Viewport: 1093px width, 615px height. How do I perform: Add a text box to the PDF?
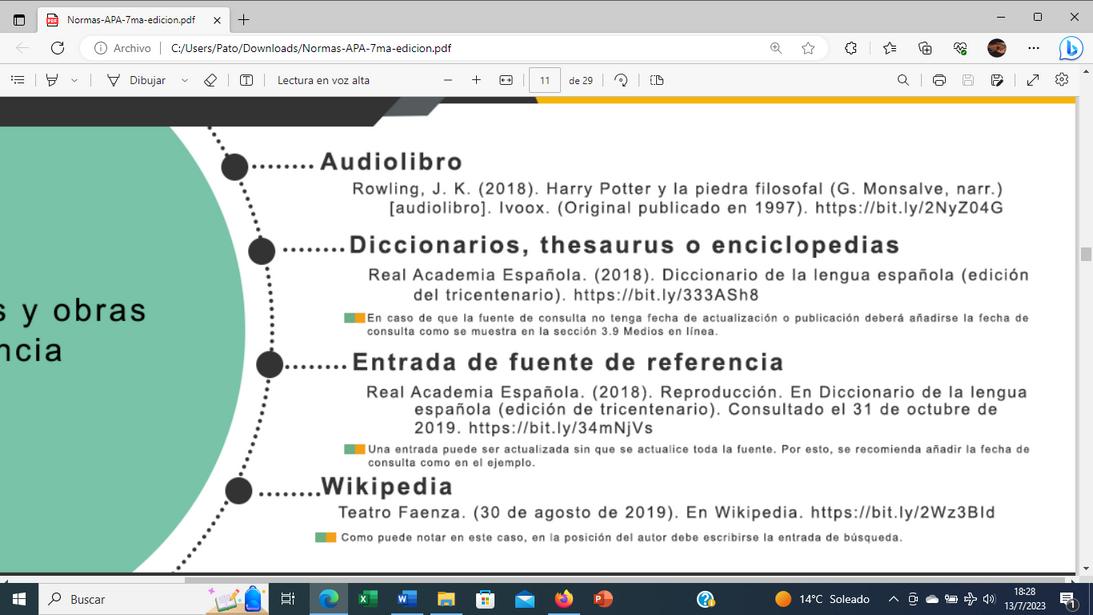(246, 80)
